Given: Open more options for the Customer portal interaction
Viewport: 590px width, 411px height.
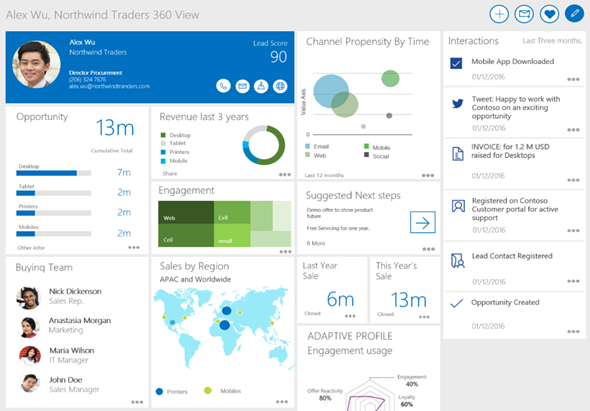Looking at the screenshot, I should [x=573, y=230].
